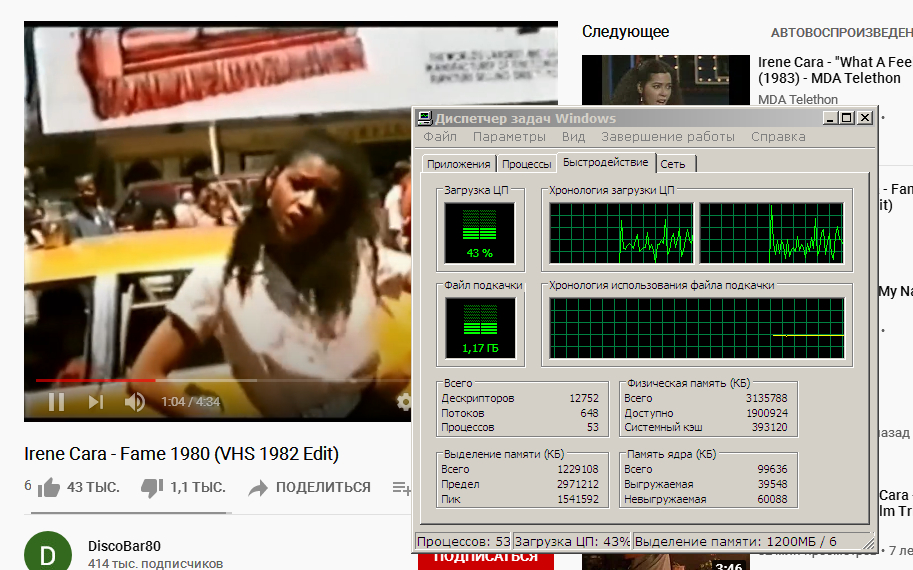Click the add-to-playlist icon

coord(401,488)
